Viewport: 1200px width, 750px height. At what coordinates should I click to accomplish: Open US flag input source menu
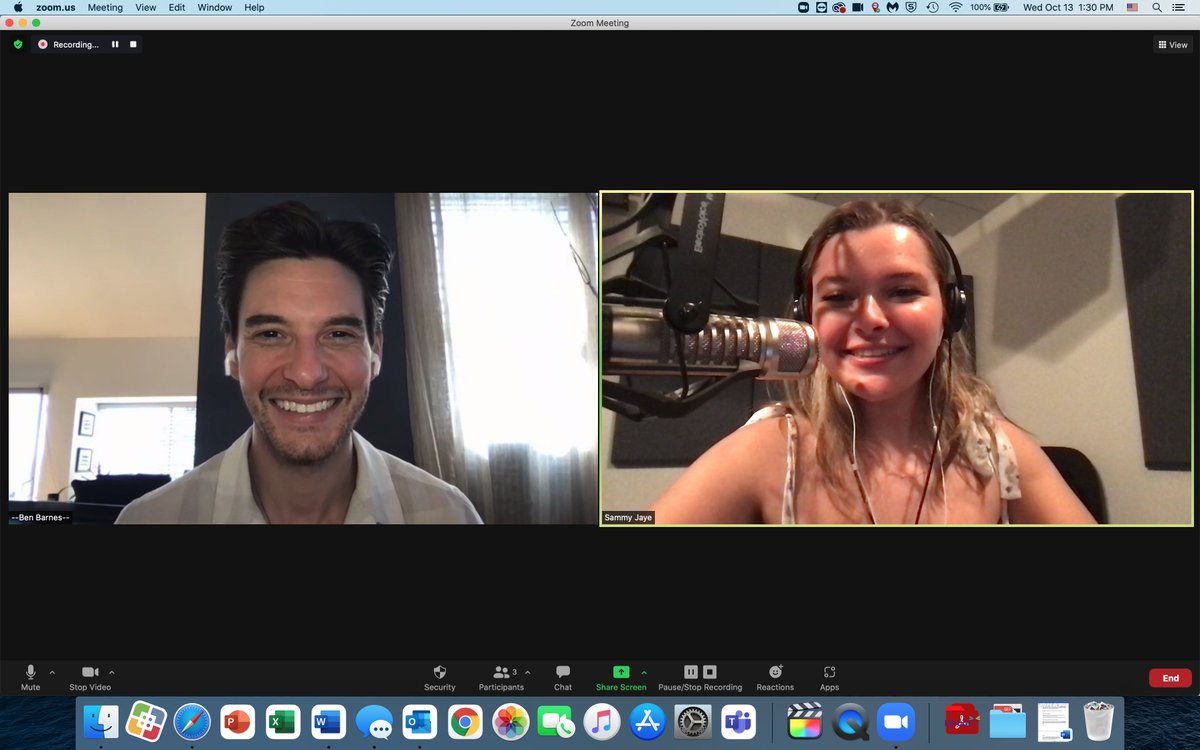(1132, 7)
